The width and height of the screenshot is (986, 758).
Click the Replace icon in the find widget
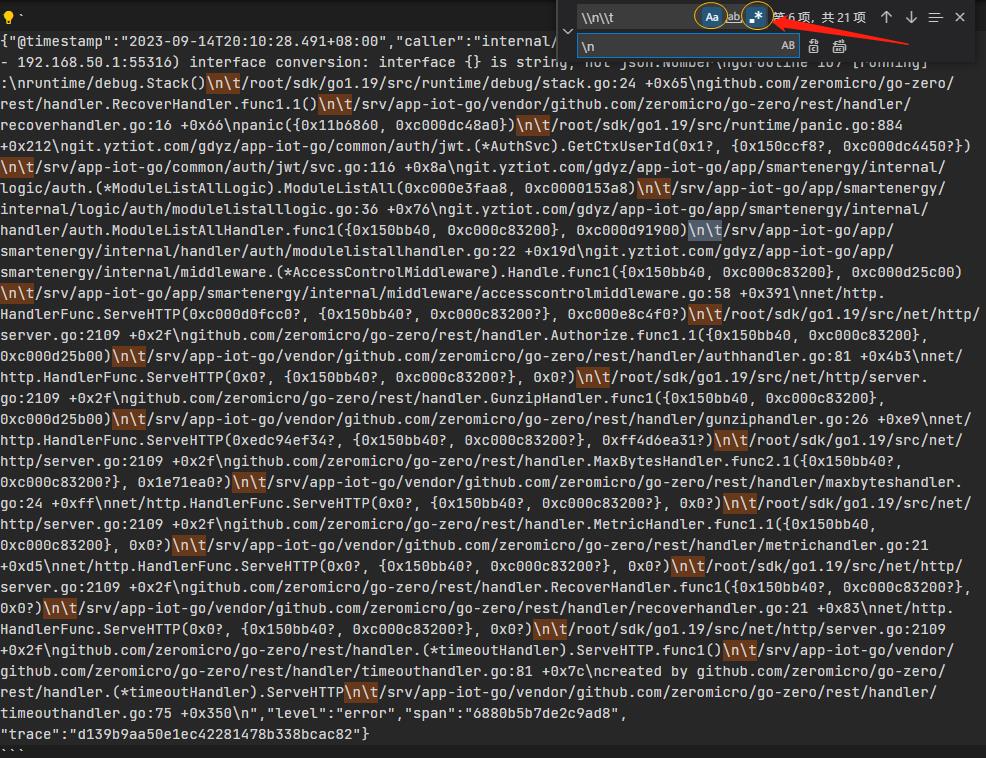click(x=813, y=45)
